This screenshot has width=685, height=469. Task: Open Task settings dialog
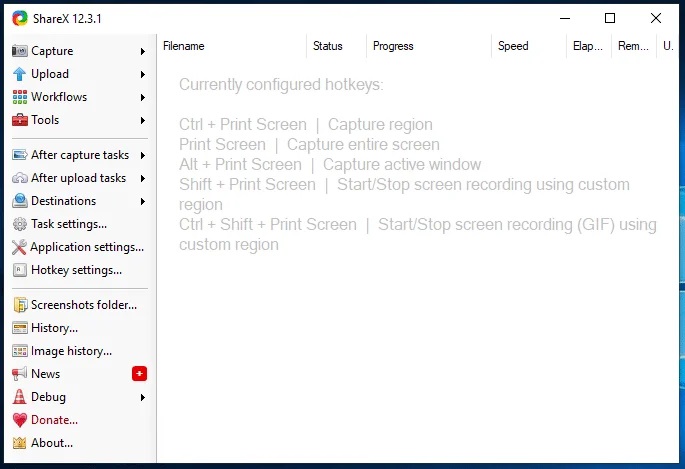(80, 224)
